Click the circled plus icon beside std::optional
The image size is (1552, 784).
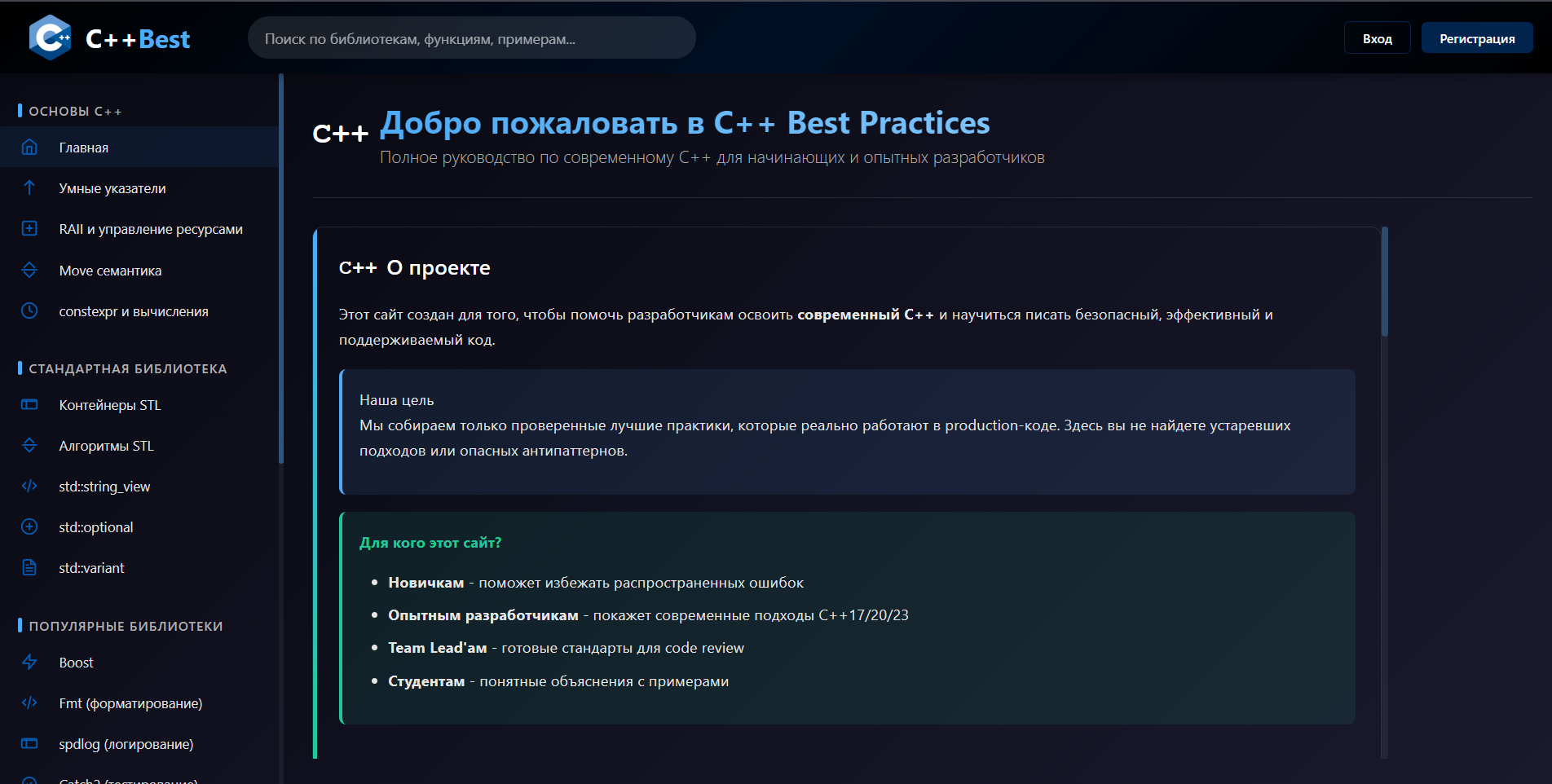click(x=29, y=526)
